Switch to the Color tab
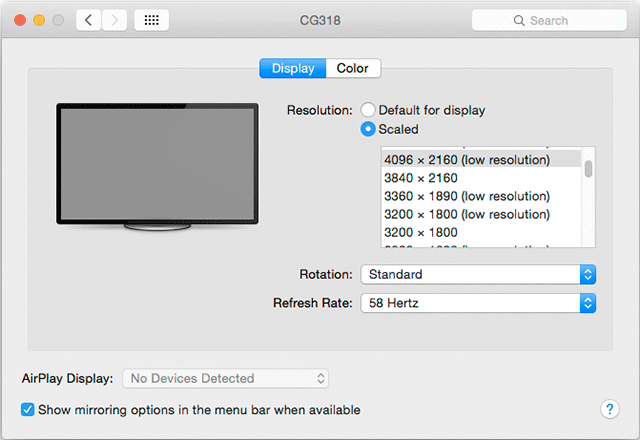This screenshot has height=440, width=640. click(353, 68)
